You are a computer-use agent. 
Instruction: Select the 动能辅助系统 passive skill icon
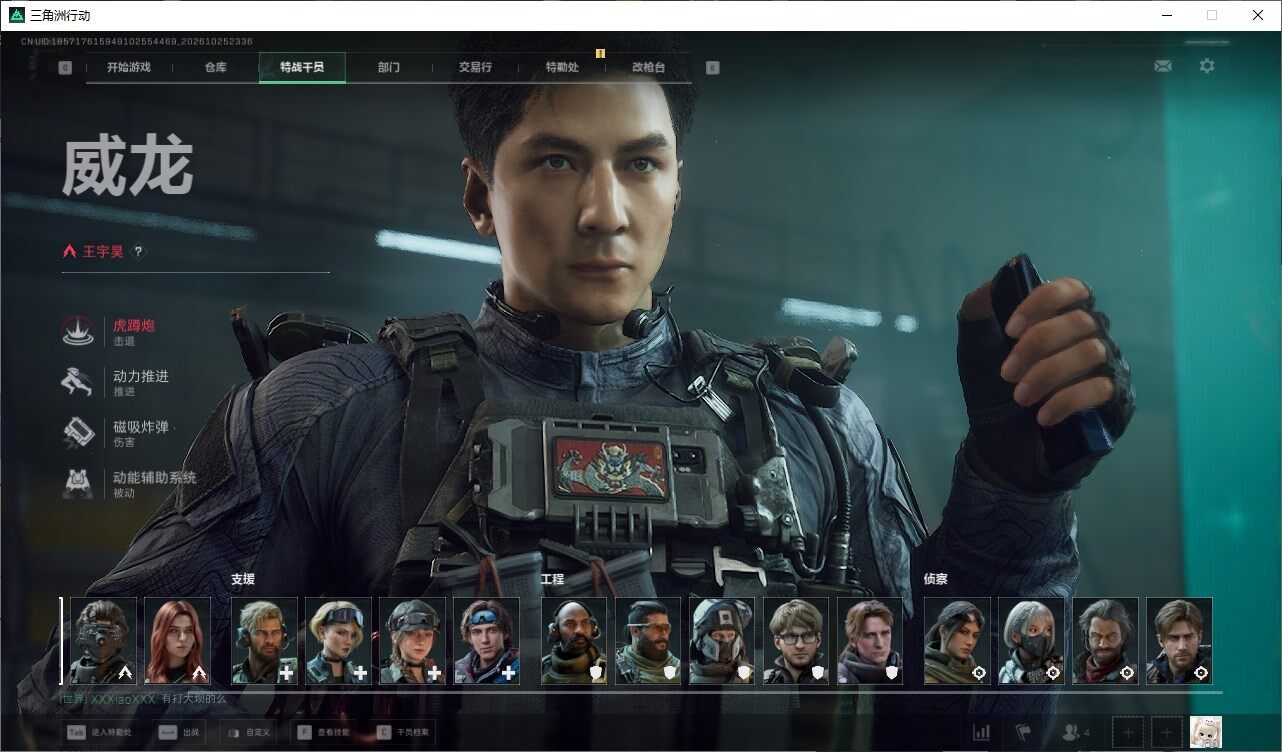pyautogui.click(x=78, y=483)
